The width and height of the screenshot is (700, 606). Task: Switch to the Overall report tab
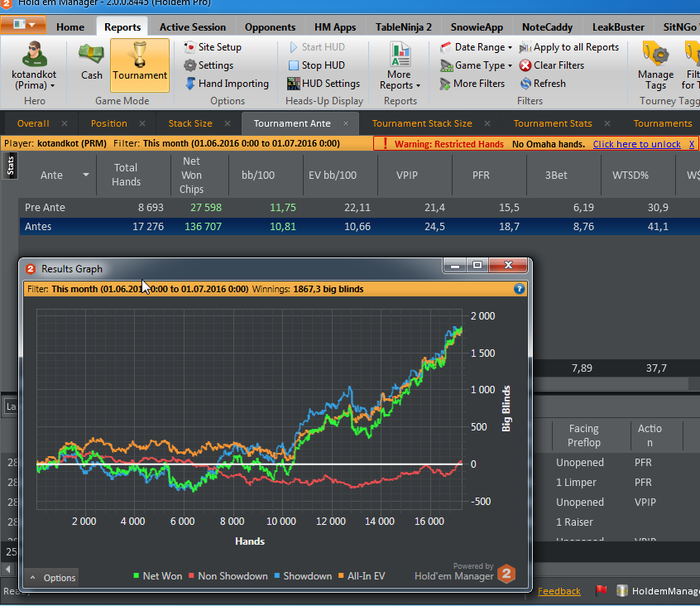pos(33,124)
